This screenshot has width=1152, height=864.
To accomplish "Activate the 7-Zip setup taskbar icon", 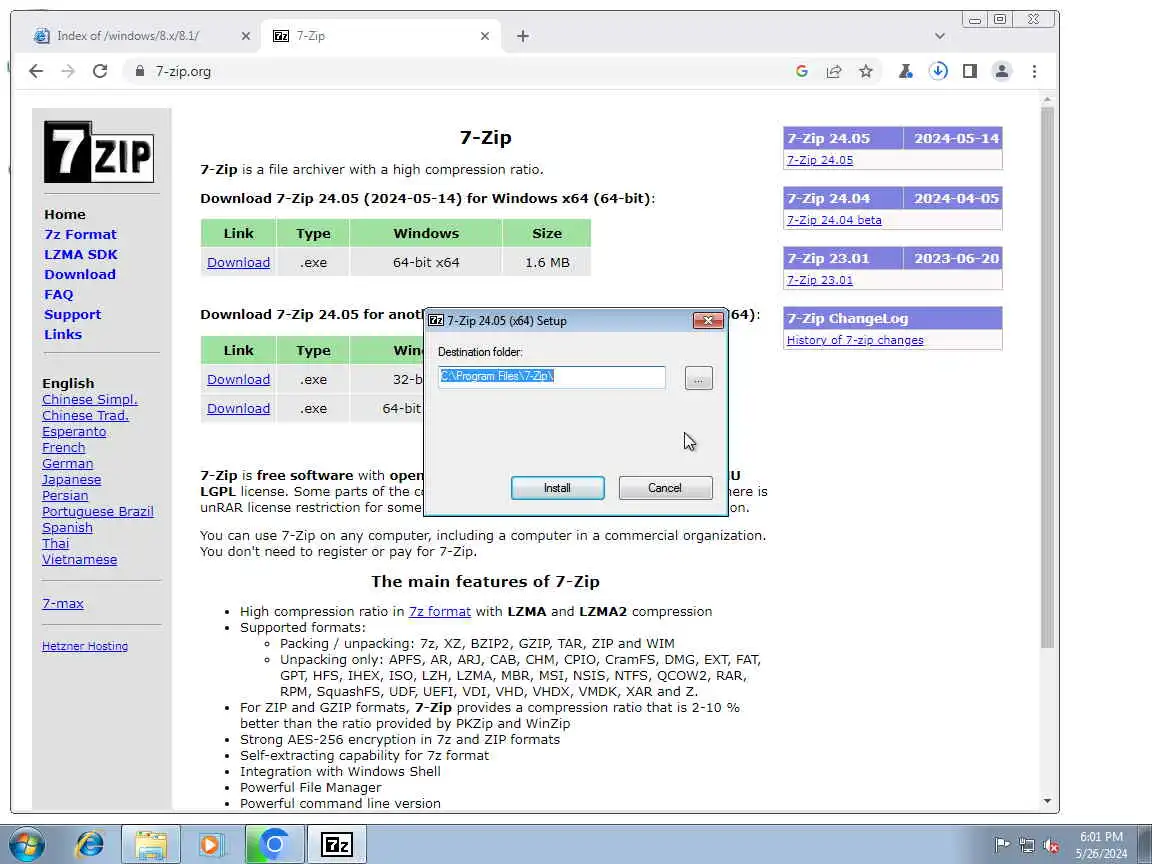I will click(336, 844).
